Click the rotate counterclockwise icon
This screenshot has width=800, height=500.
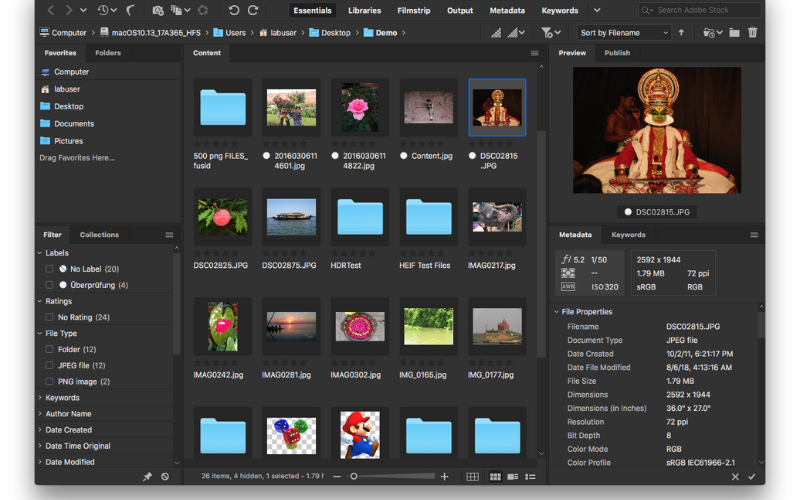tap(234, 10)
